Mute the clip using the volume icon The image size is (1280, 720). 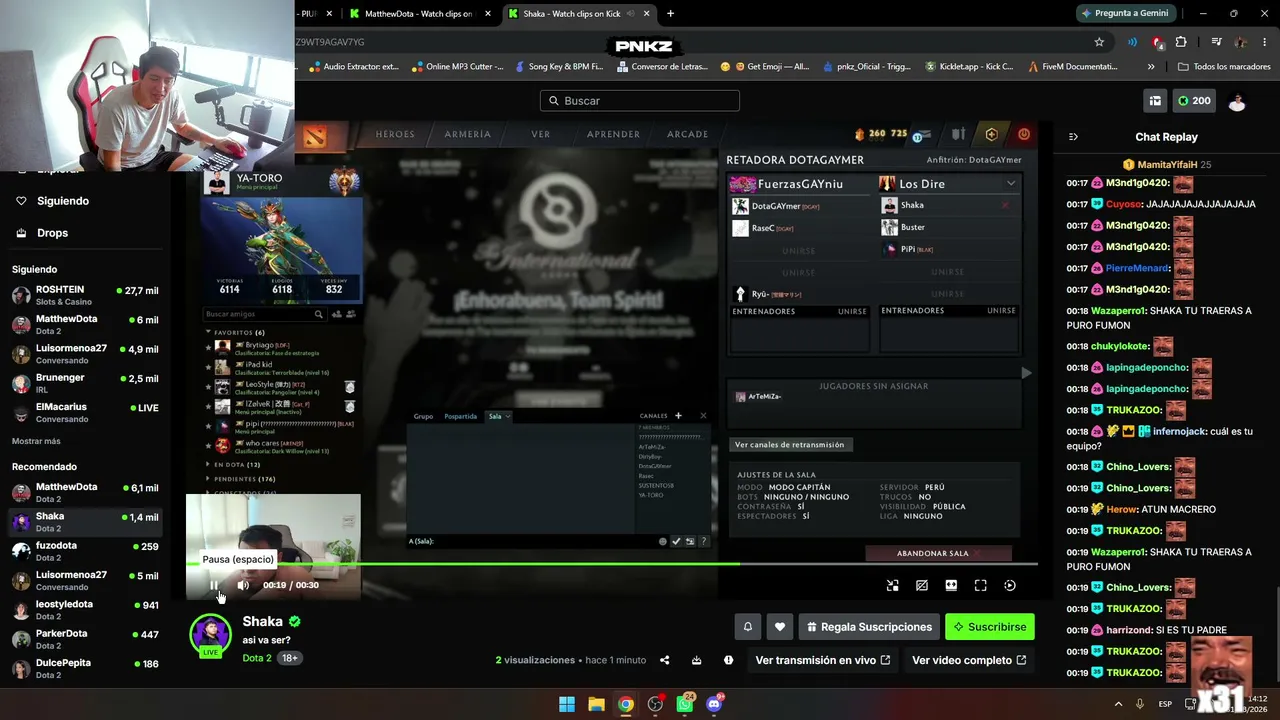click(242, 585)
